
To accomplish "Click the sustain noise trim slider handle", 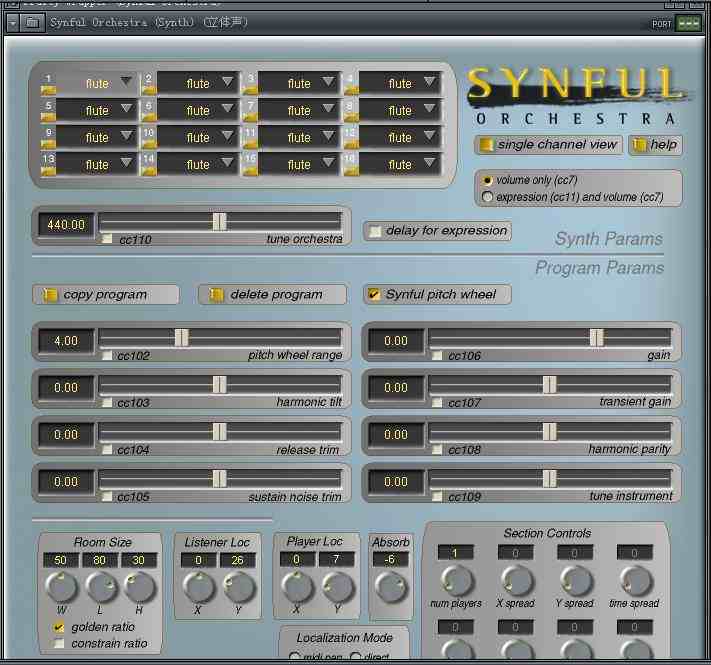I will click(x=219, y=479).
